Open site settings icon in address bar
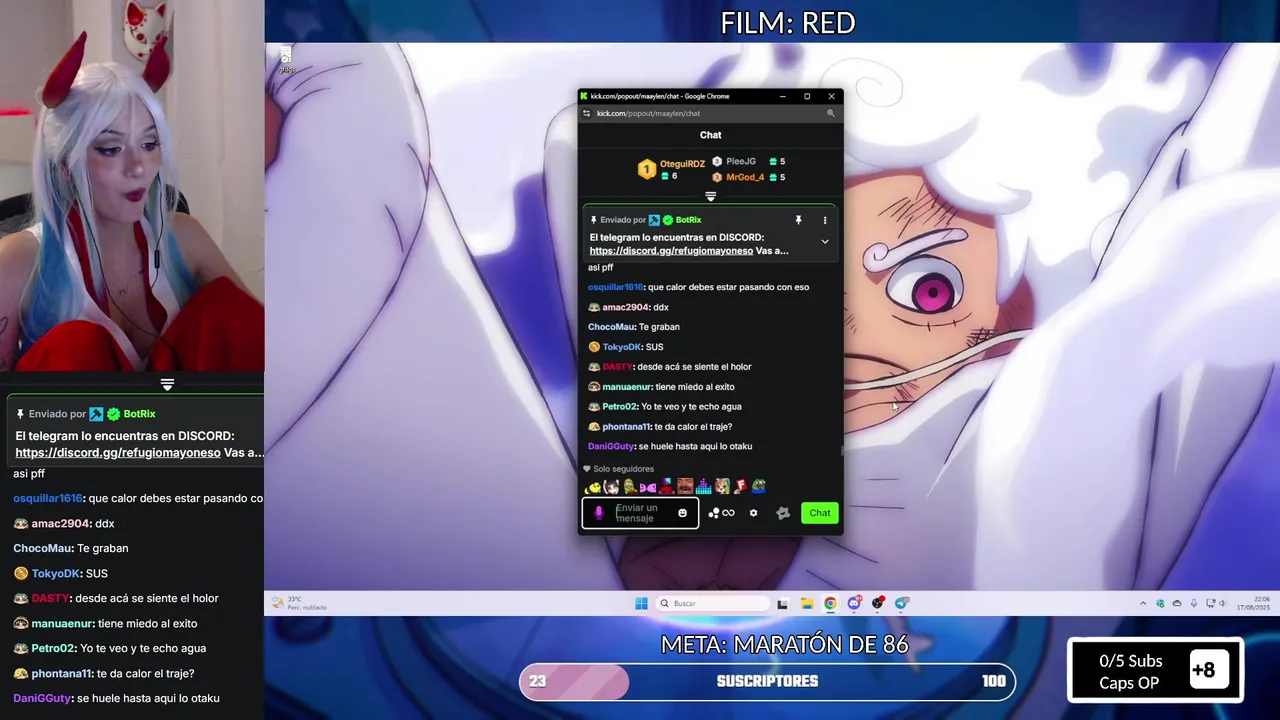Image resolution: width=1280 pixels, height=720 pixels. [587, 114]
